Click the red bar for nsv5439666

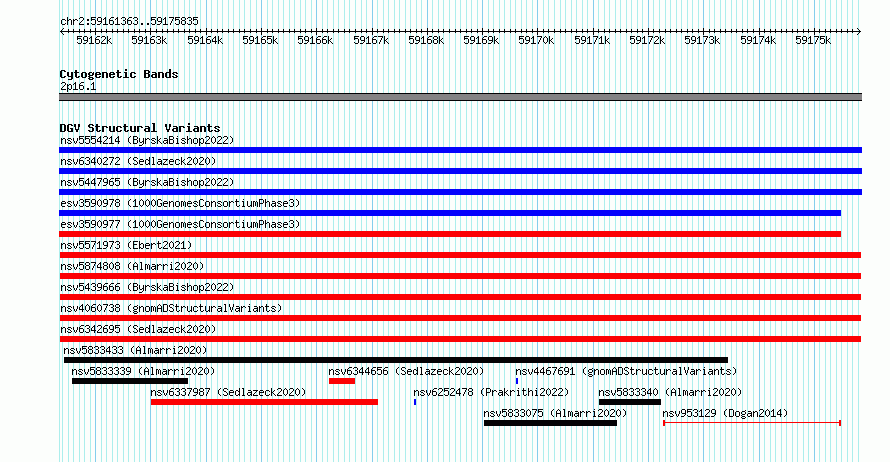[460, 297]
